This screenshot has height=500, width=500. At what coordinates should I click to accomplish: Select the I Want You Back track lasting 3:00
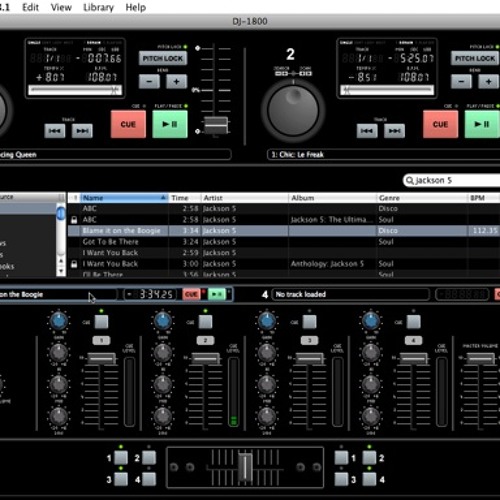click(284, 264)
